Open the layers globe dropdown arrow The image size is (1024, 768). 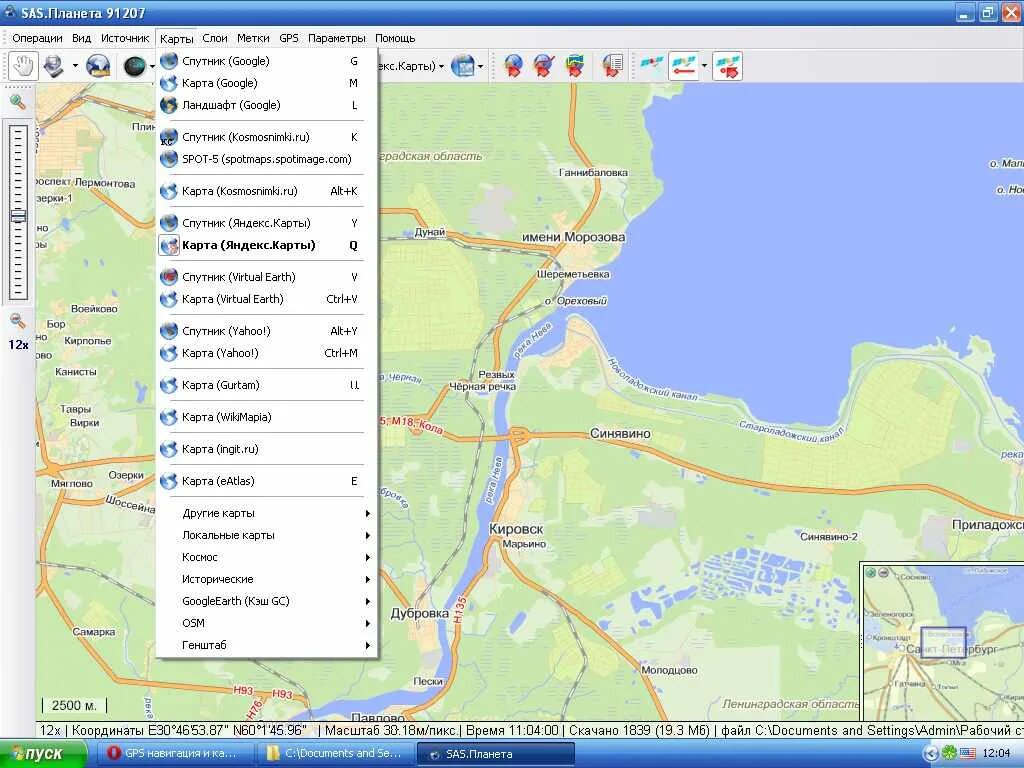tap(481, 66)
